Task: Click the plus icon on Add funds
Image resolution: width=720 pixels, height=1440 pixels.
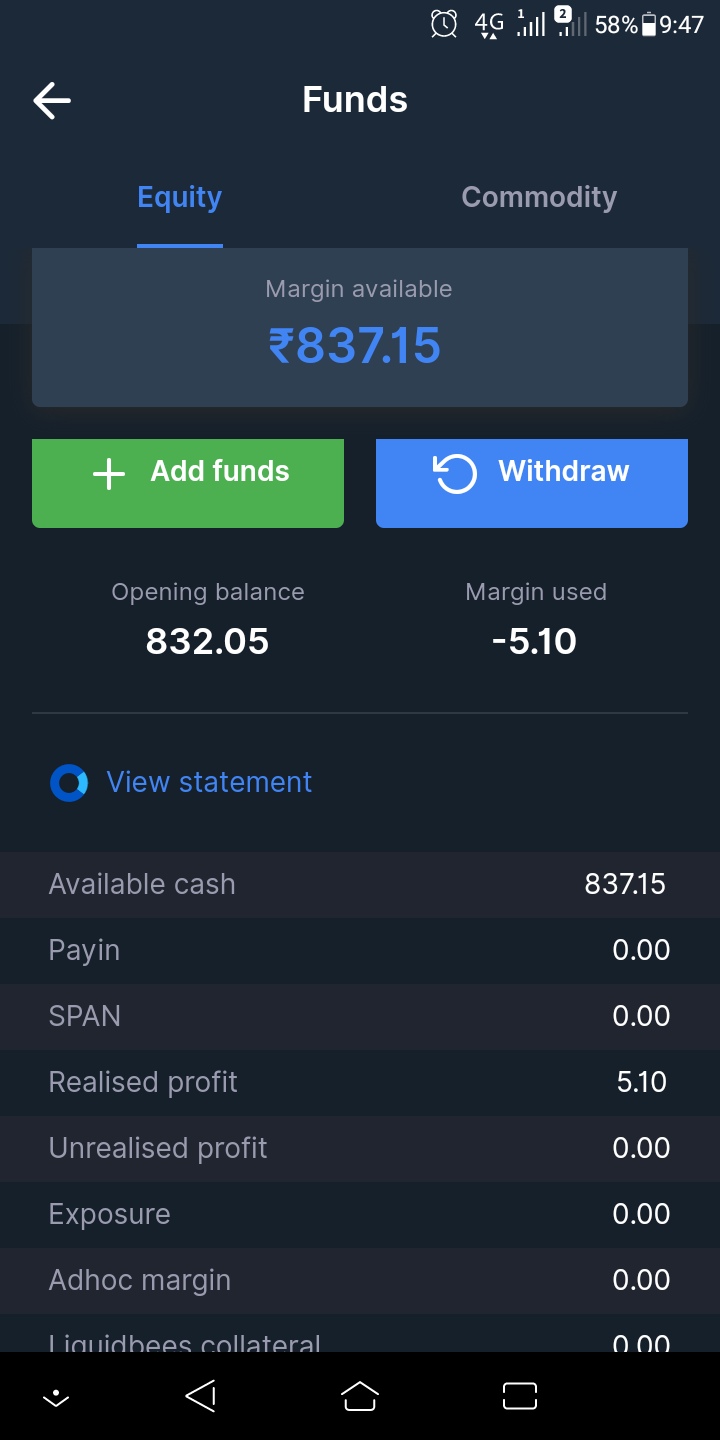Action: tap(108, 474)
